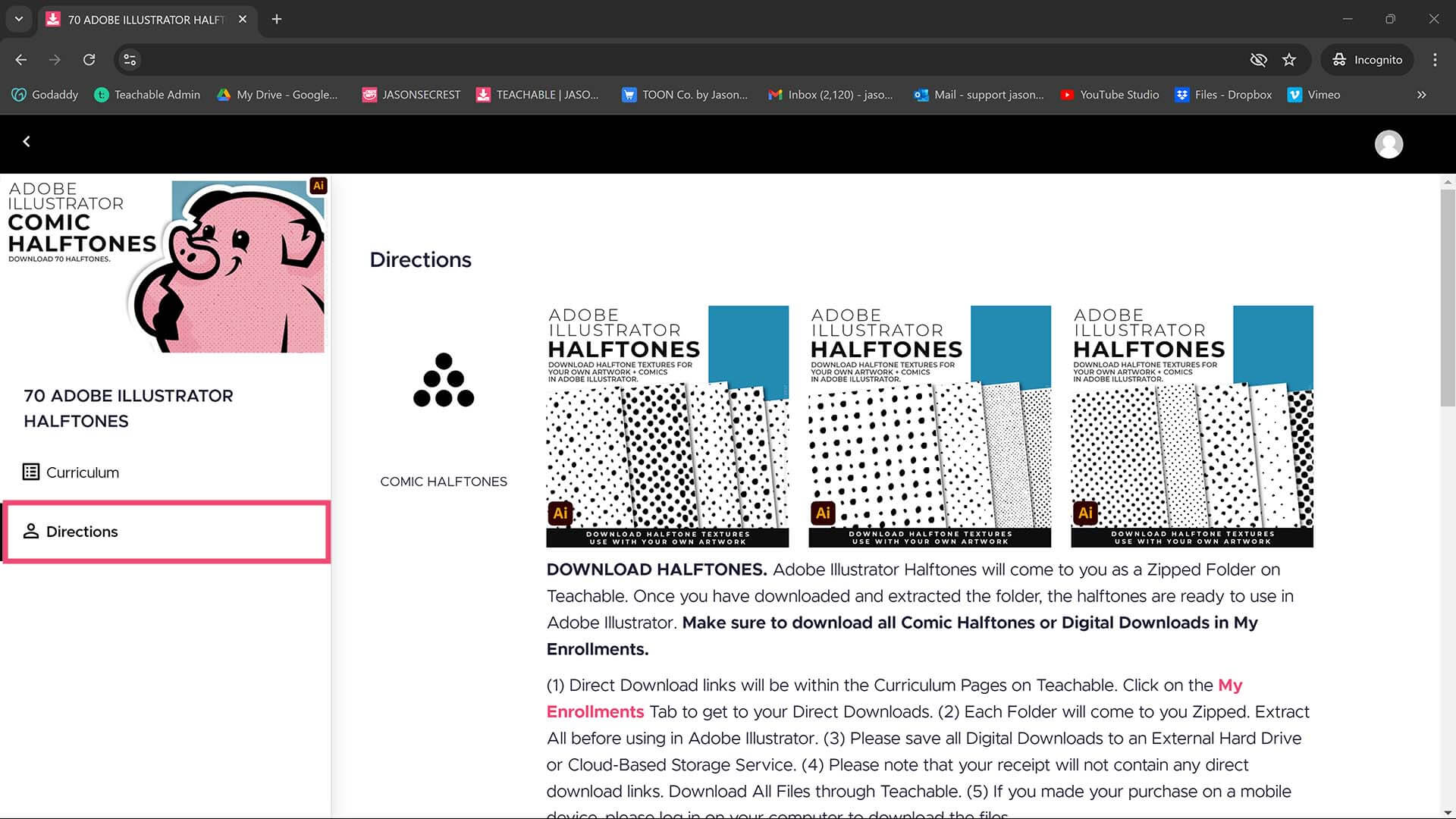Open the third Adobe Illustrator Halftones cover image
The height and width of the screenshot is (819, 1456).
(1192, 426)
